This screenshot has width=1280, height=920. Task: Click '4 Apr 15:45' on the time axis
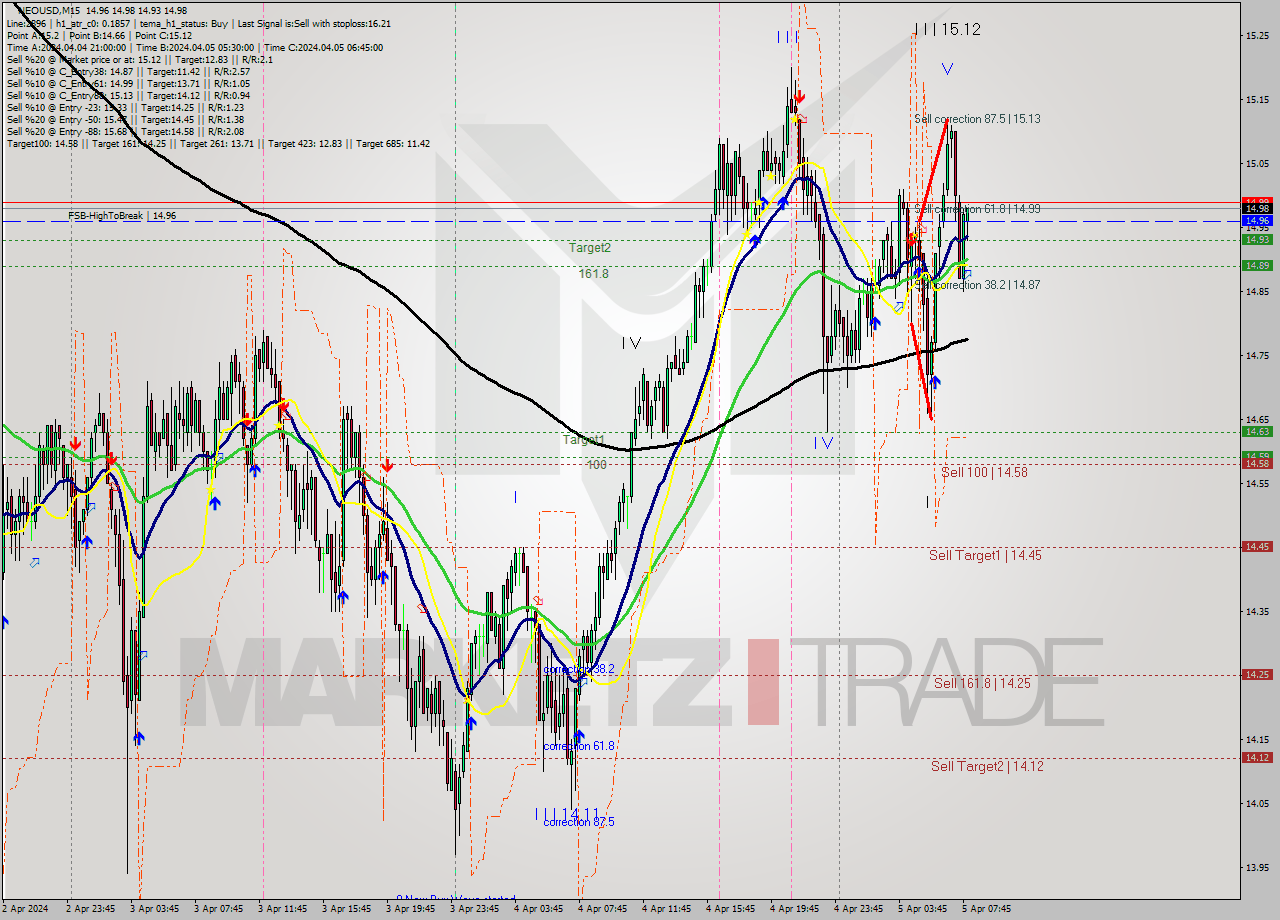click(x=731, y=909)
